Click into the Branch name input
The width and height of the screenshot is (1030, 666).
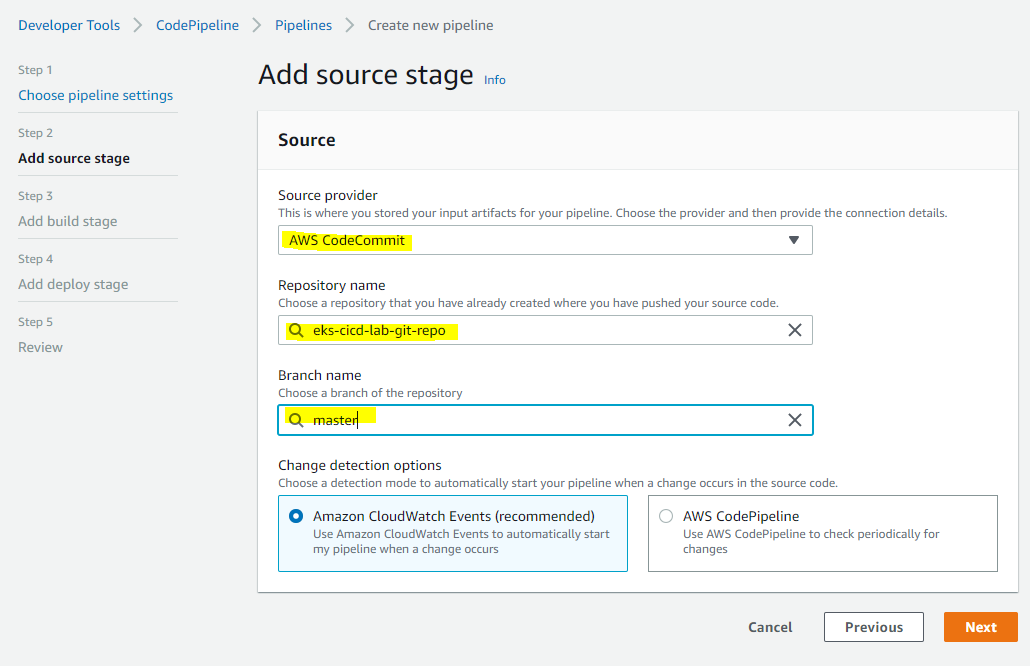(x=545, y=420)
